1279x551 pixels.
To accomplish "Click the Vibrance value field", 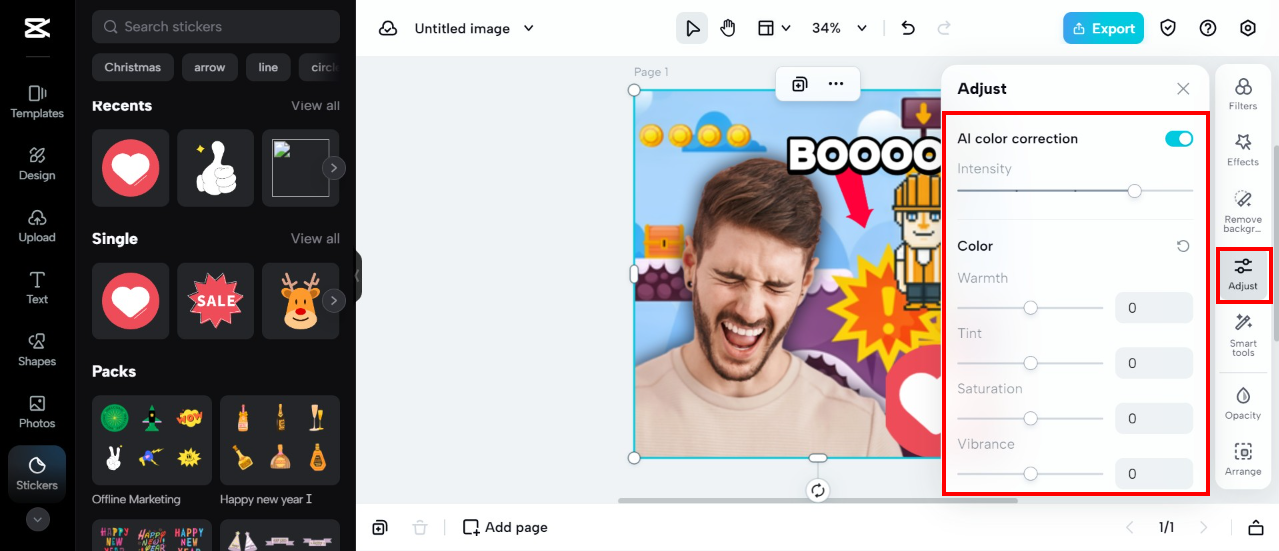I will coord(1154,474).
